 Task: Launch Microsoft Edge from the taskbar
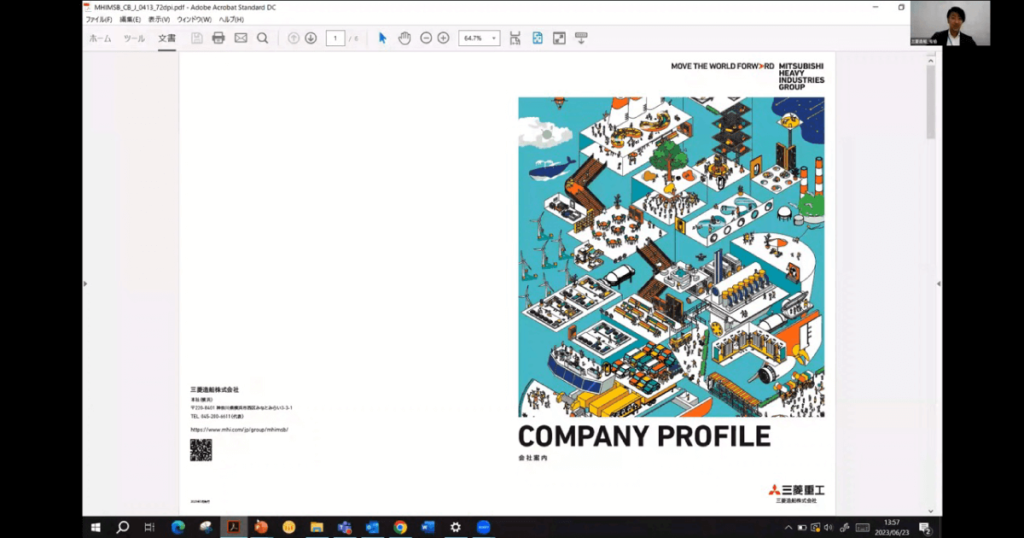178,527
